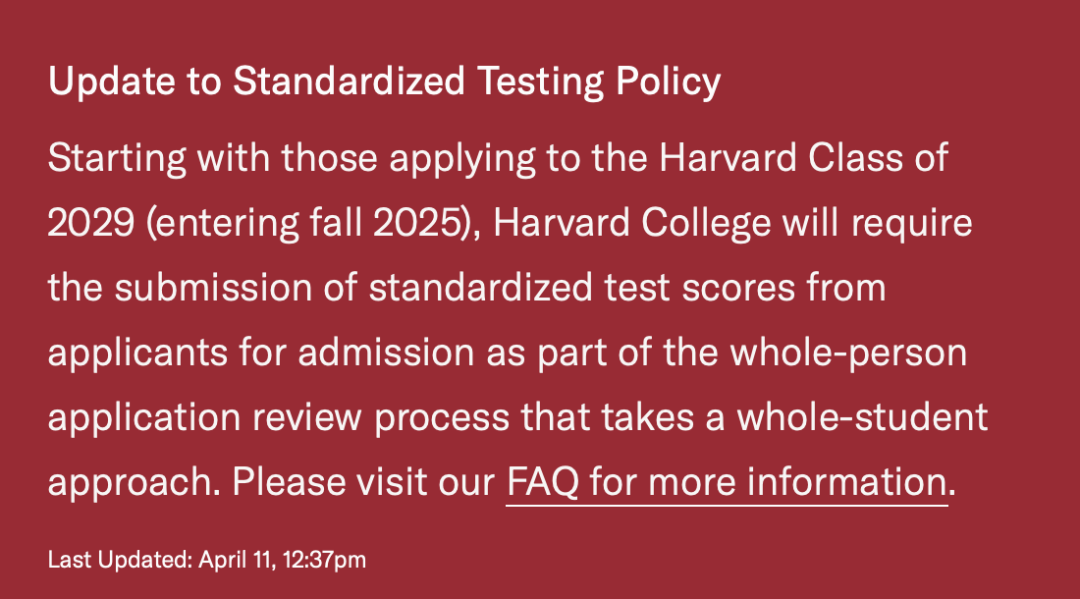
Task: Click the hyphenated word whole-student
Action: pyautogui.click(x=862, y=417)
